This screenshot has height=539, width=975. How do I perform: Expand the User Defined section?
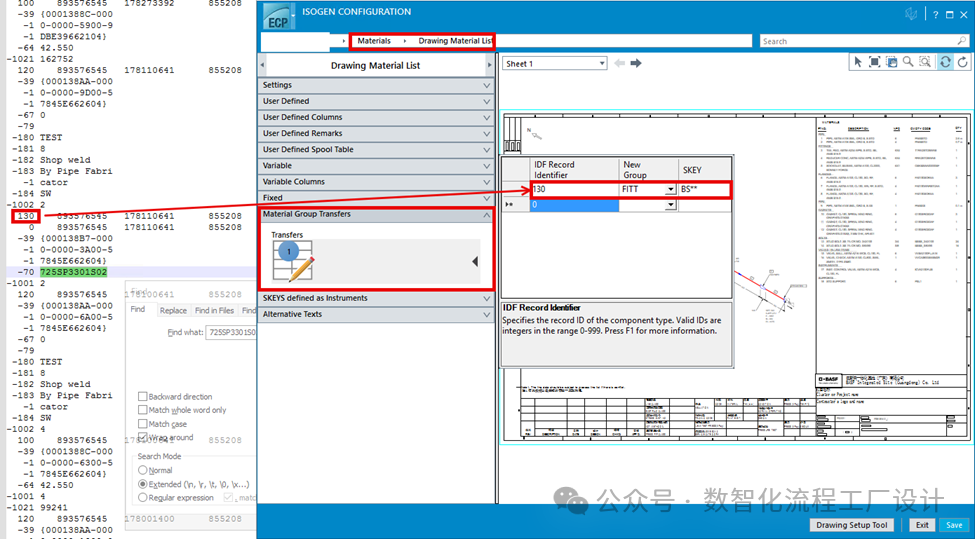coord(376,101)
